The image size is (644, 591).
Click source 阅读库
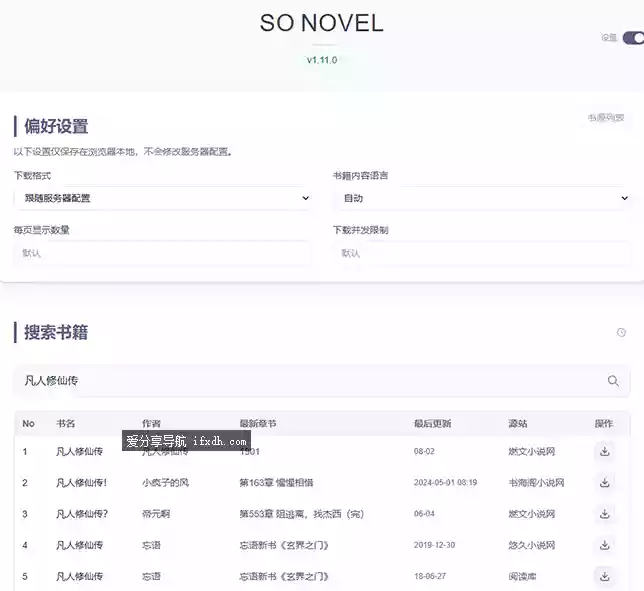[522, 576]
